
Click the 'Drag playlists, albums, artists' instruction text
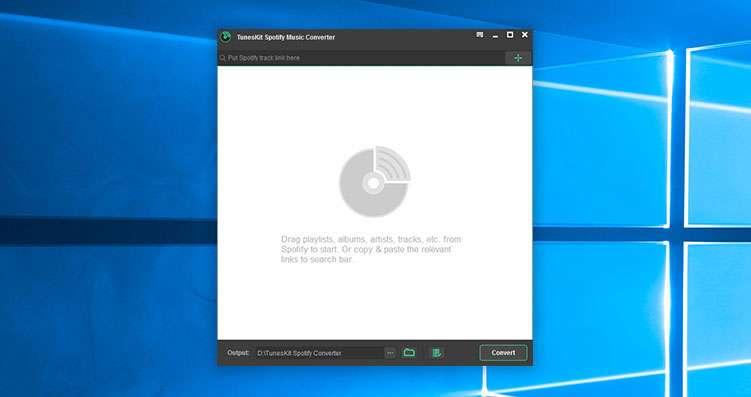click(x=371, y=250)
